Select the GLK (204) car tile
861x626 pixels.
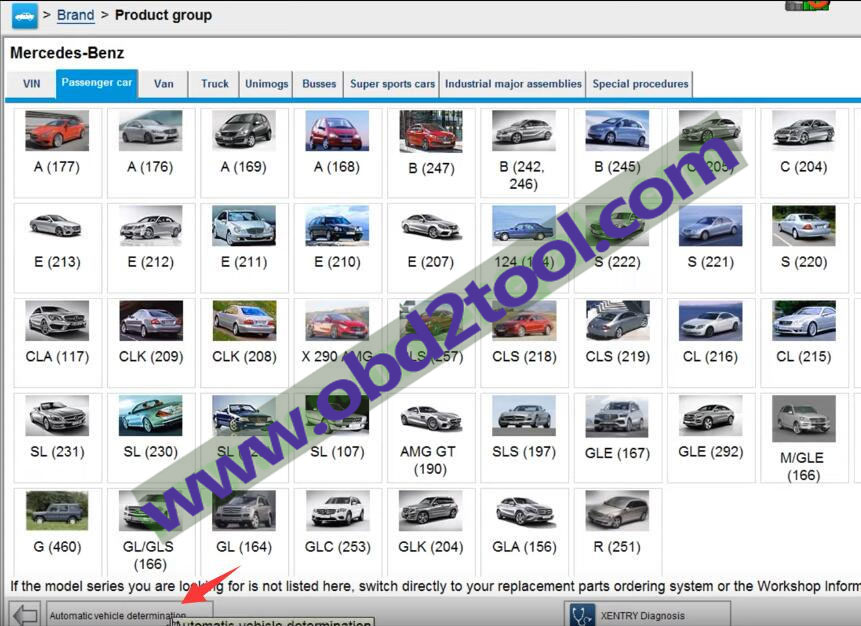click(x=431, y=532)
